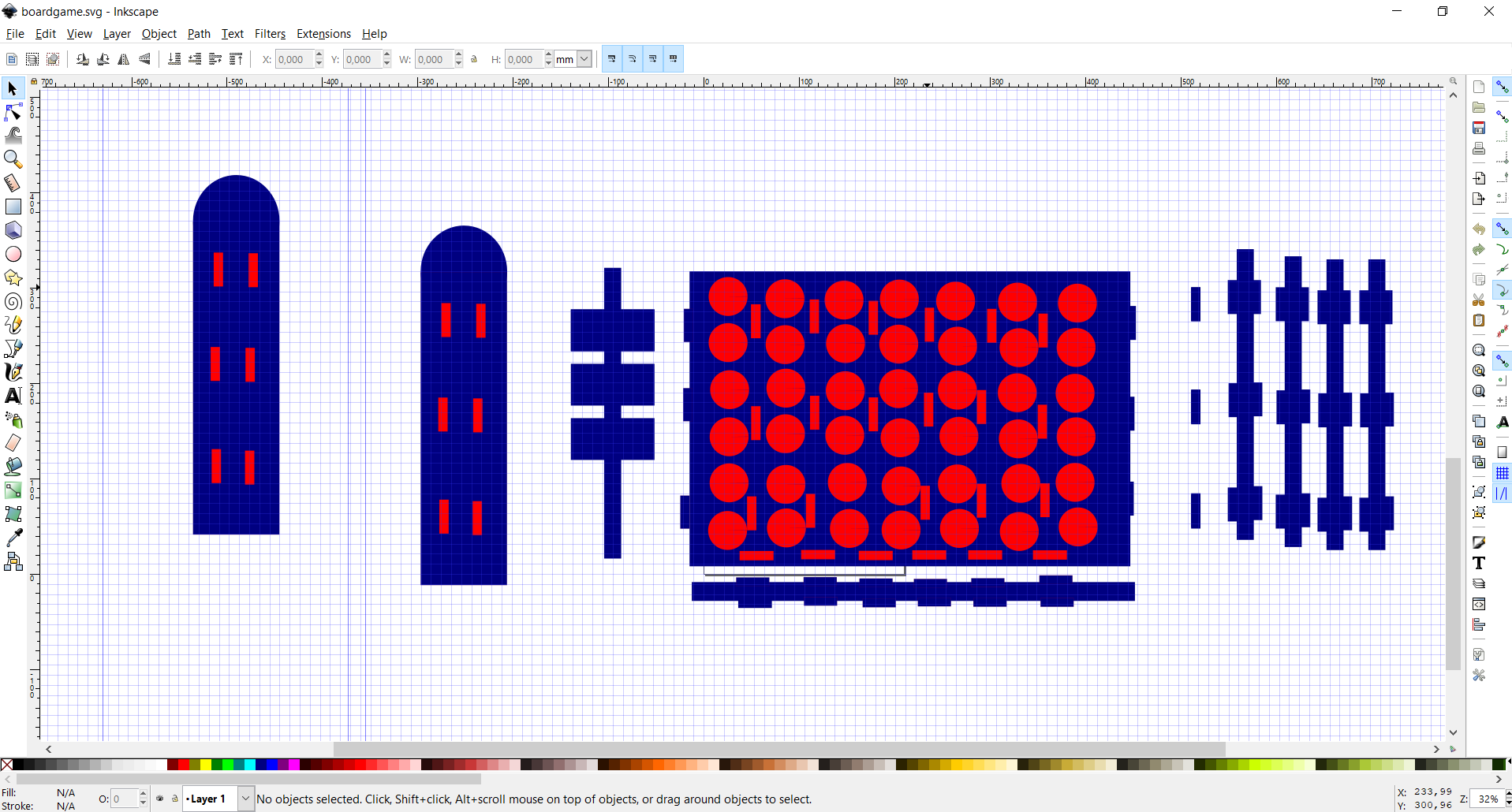Open the Fill and Stroke dialog

1479,542
